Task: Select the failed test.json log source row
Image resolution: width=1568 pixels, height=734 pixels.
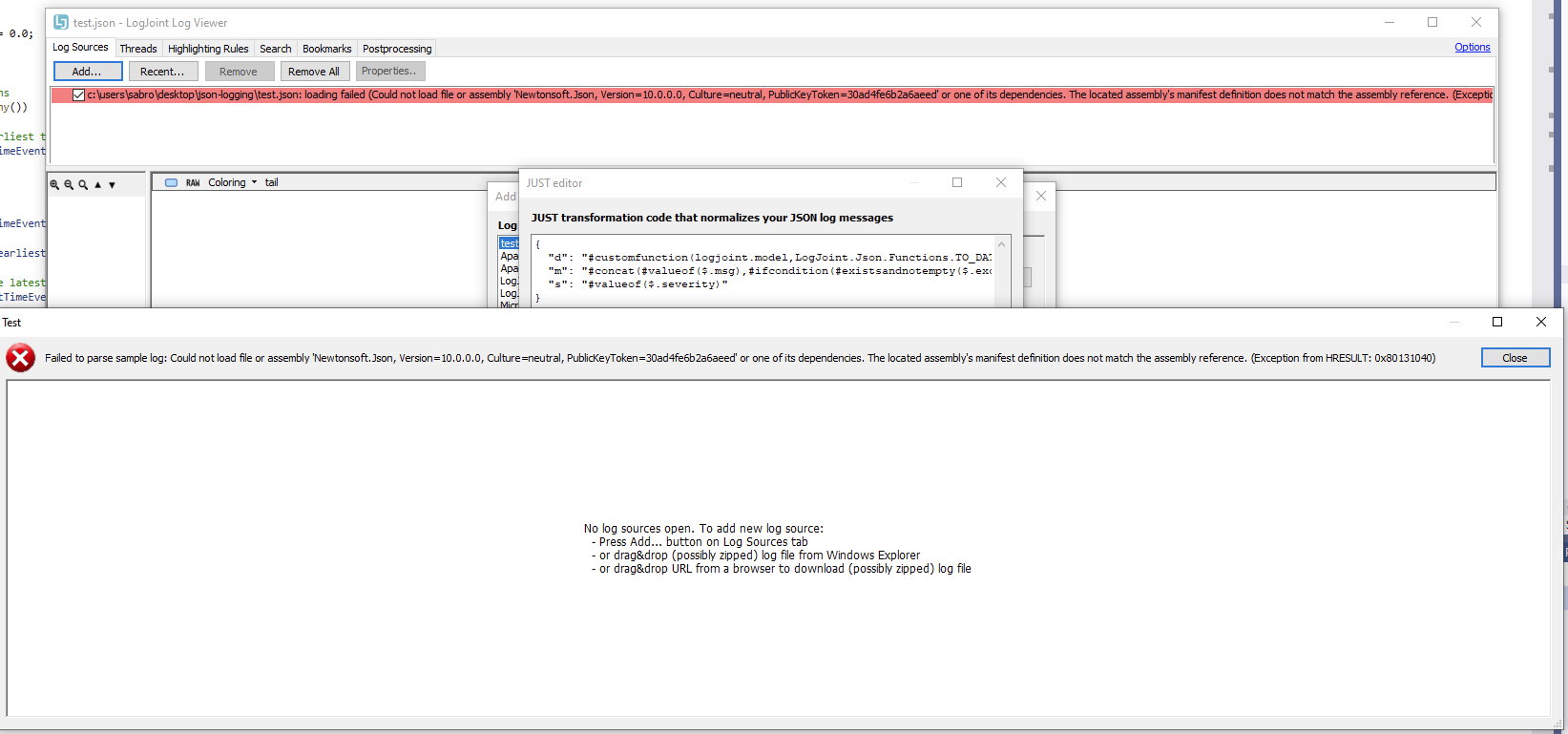Action: (x=772, y=95)
